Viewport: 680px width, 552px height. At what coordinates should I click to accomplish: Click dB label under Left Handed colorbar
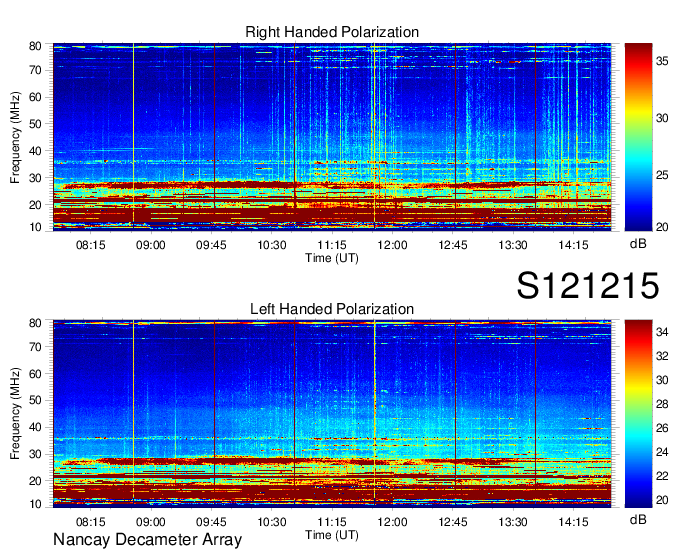point(638,520)
